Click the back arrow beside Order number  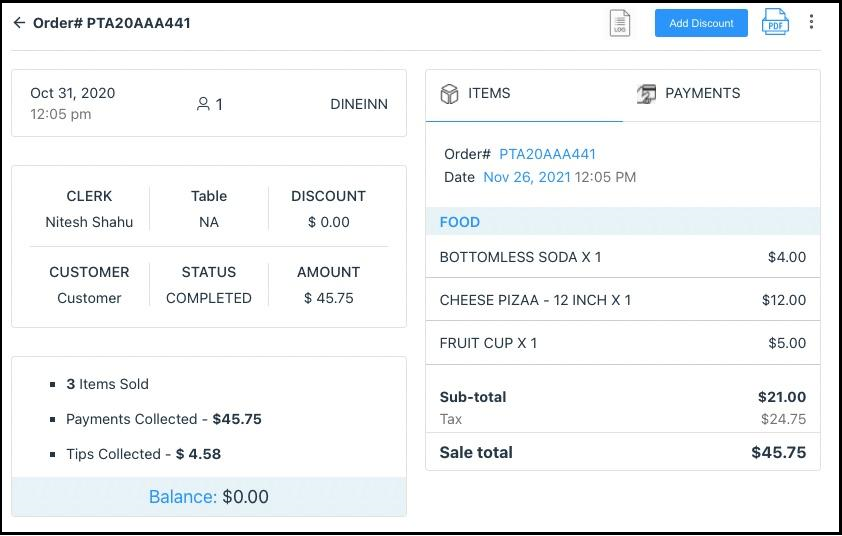pyautogui.click(x=19, y=23)
